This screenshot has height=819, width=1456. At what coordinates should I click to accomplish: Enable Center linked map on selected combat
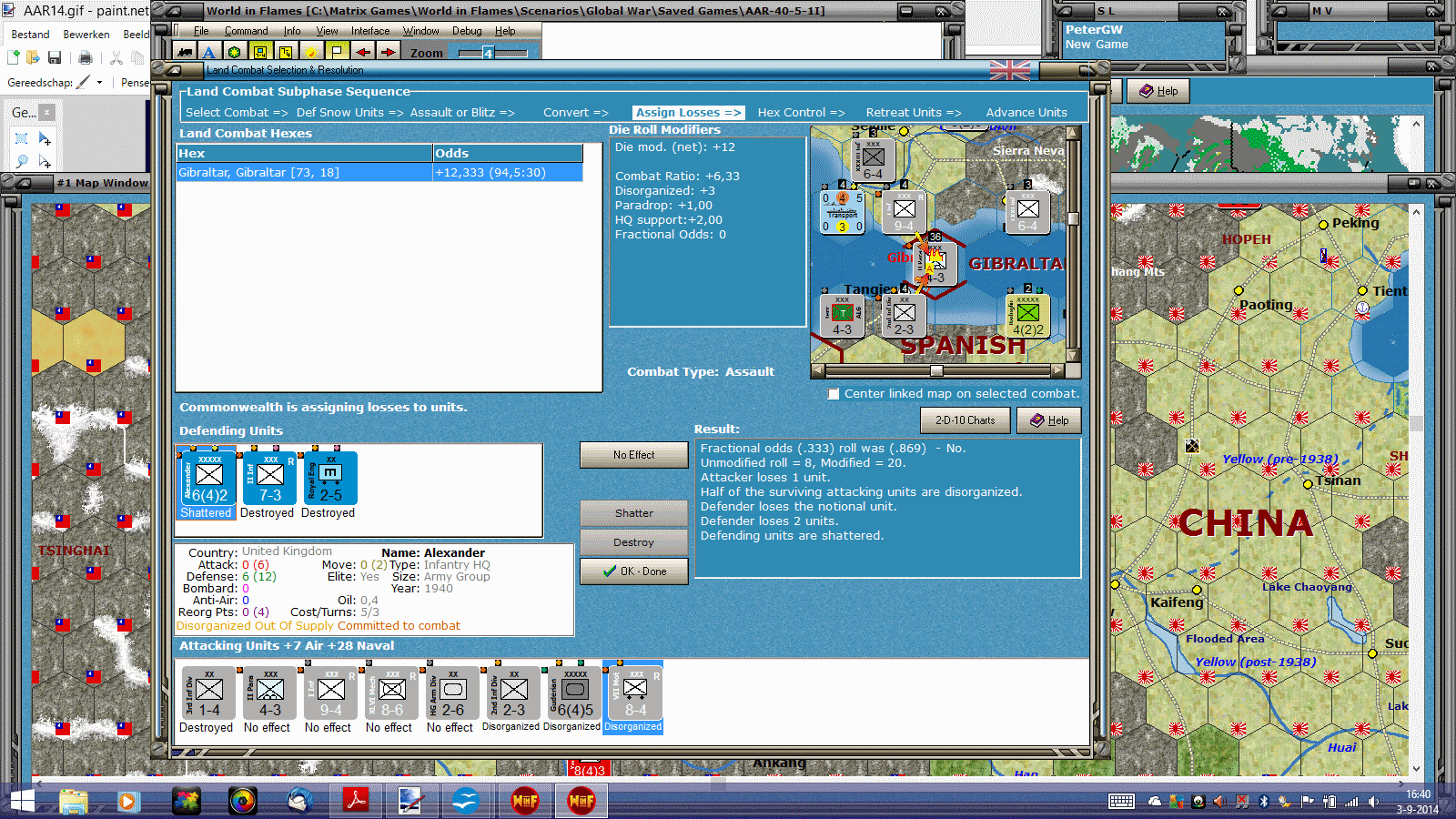pyautogui.click(x=834, y=394)
